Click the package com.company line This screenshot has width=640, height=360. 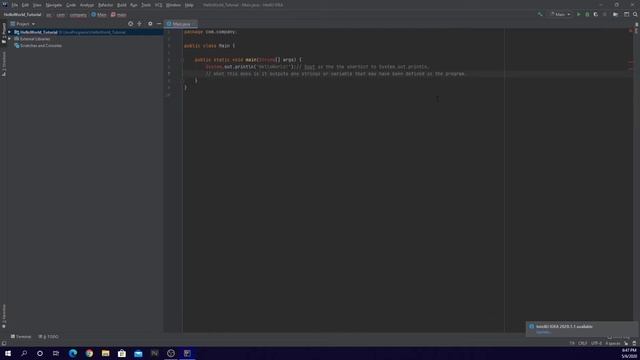click(x=210, y=32)
